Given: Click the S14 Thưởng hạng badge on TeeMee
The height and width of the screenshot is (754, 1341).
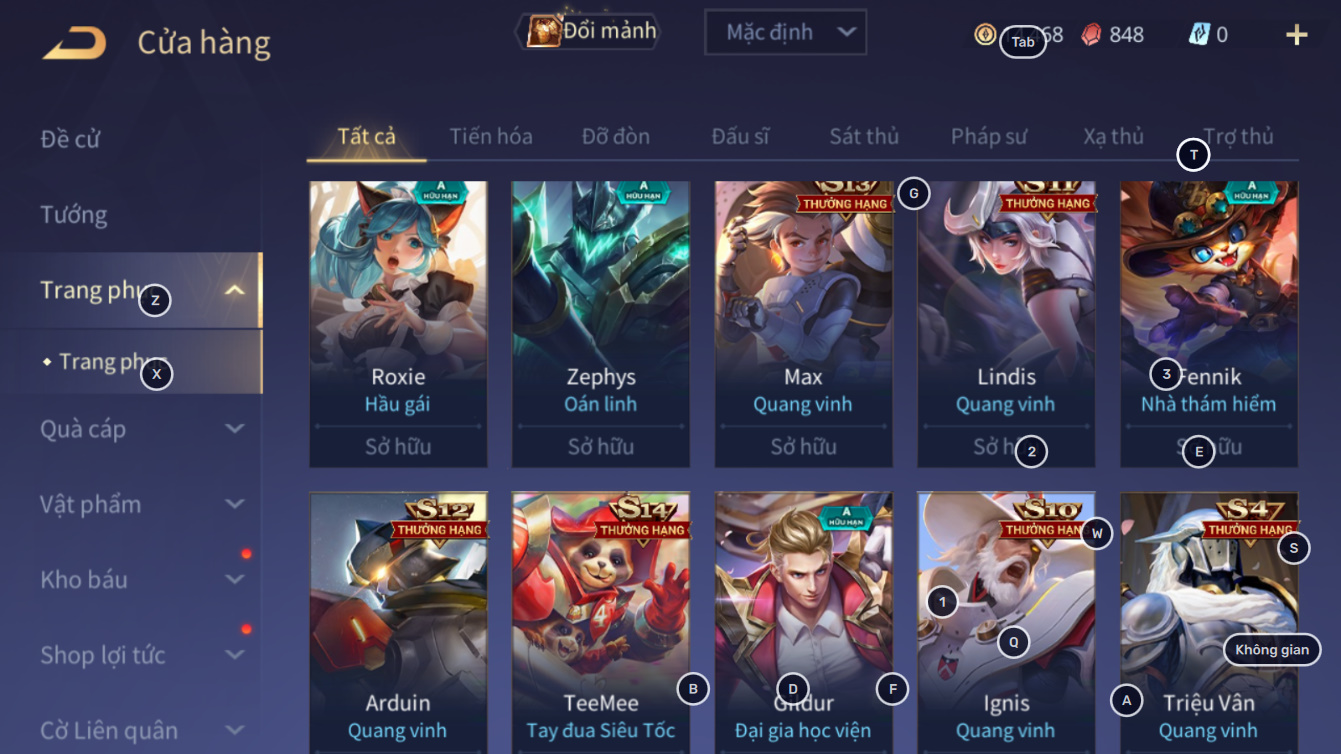Looking at the screenshot, I should pyautogui.click(x=642, y=519).
